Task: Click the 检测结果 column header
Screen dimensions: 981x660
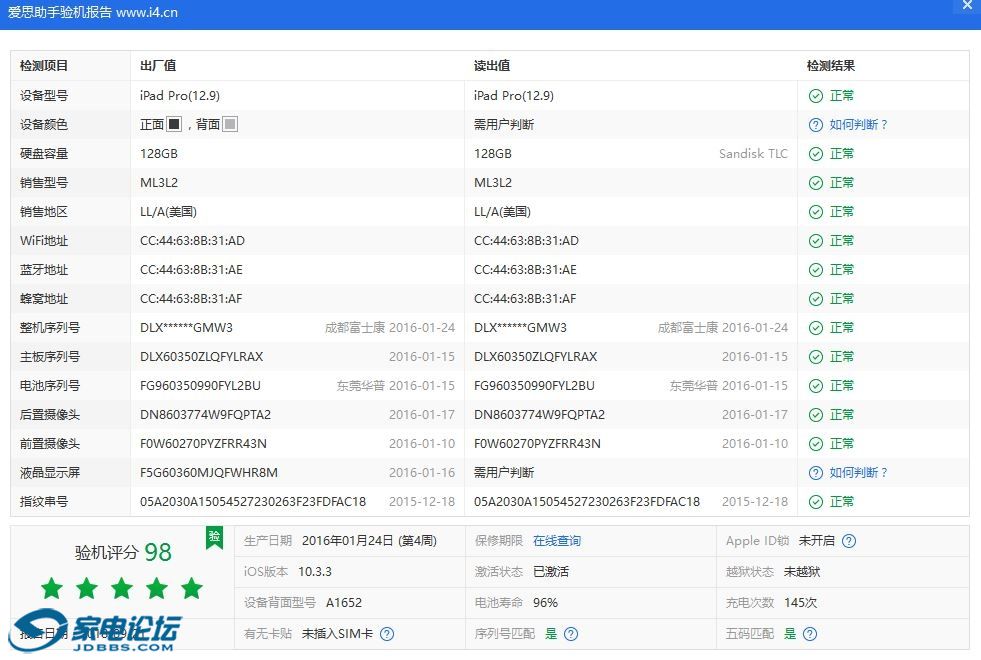Action: coord(831,66)
